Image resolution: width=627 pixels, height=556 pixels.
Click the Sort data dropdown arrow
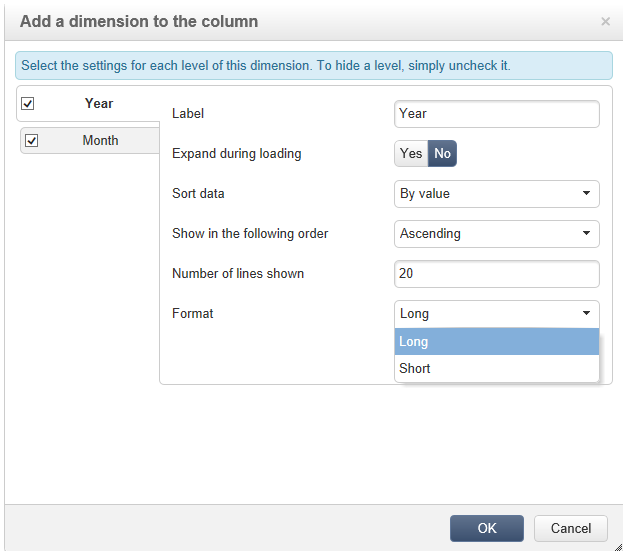click(x=586, y=194)
